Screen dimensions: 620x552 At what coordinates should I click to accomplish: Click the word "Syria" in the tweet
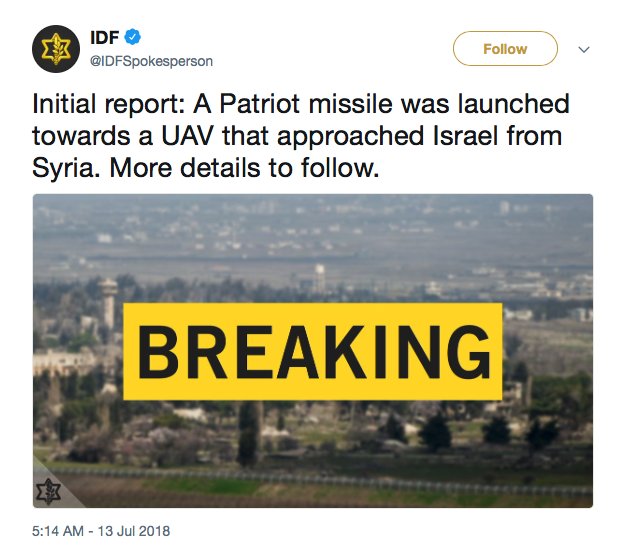(63, 168)
